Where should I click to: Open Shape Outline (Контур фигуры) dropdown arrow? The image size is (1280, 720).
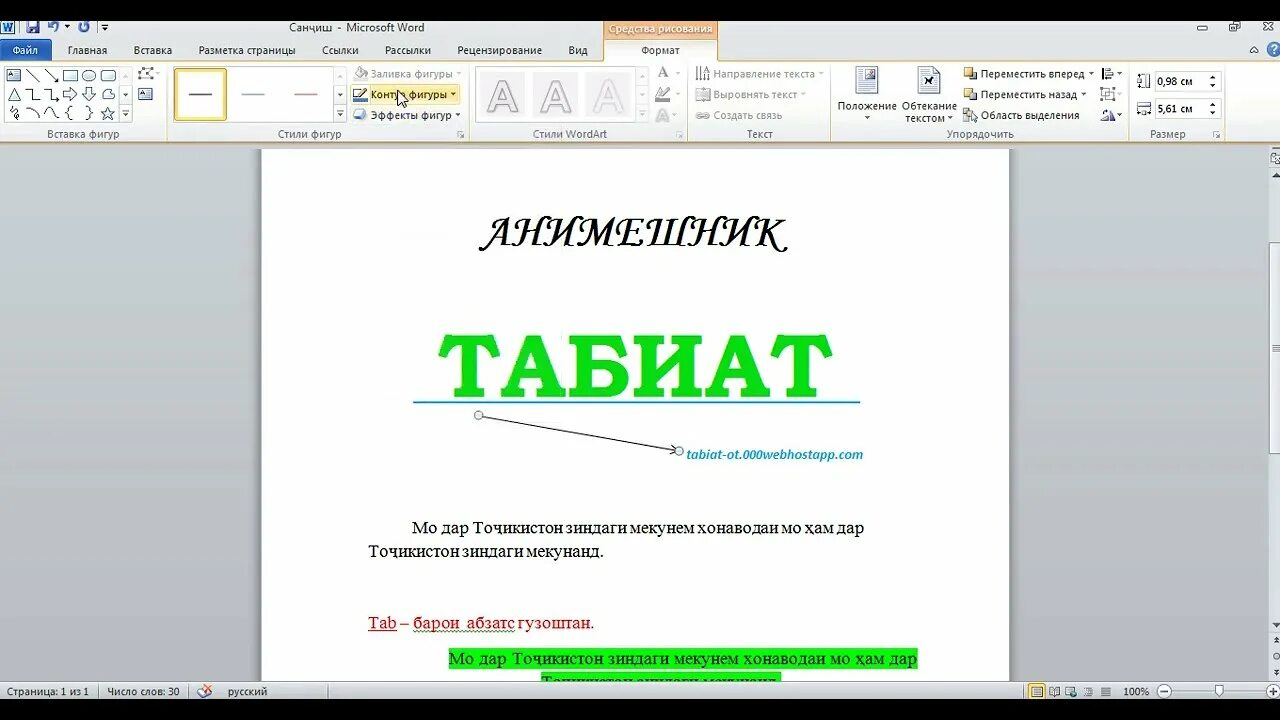point(453,94)
